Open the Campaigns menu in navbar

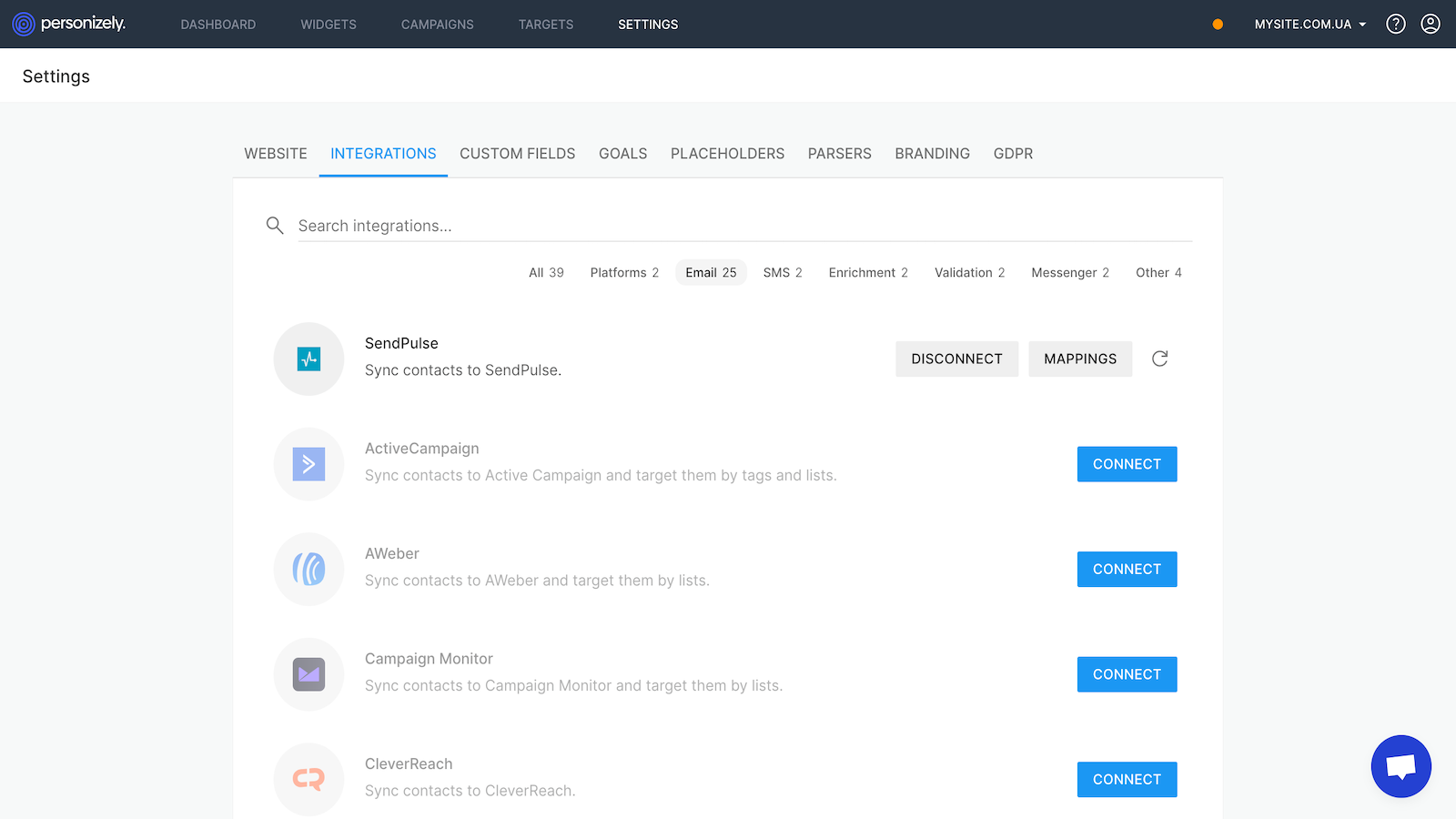pyautogui.click(x=437, y=25)
